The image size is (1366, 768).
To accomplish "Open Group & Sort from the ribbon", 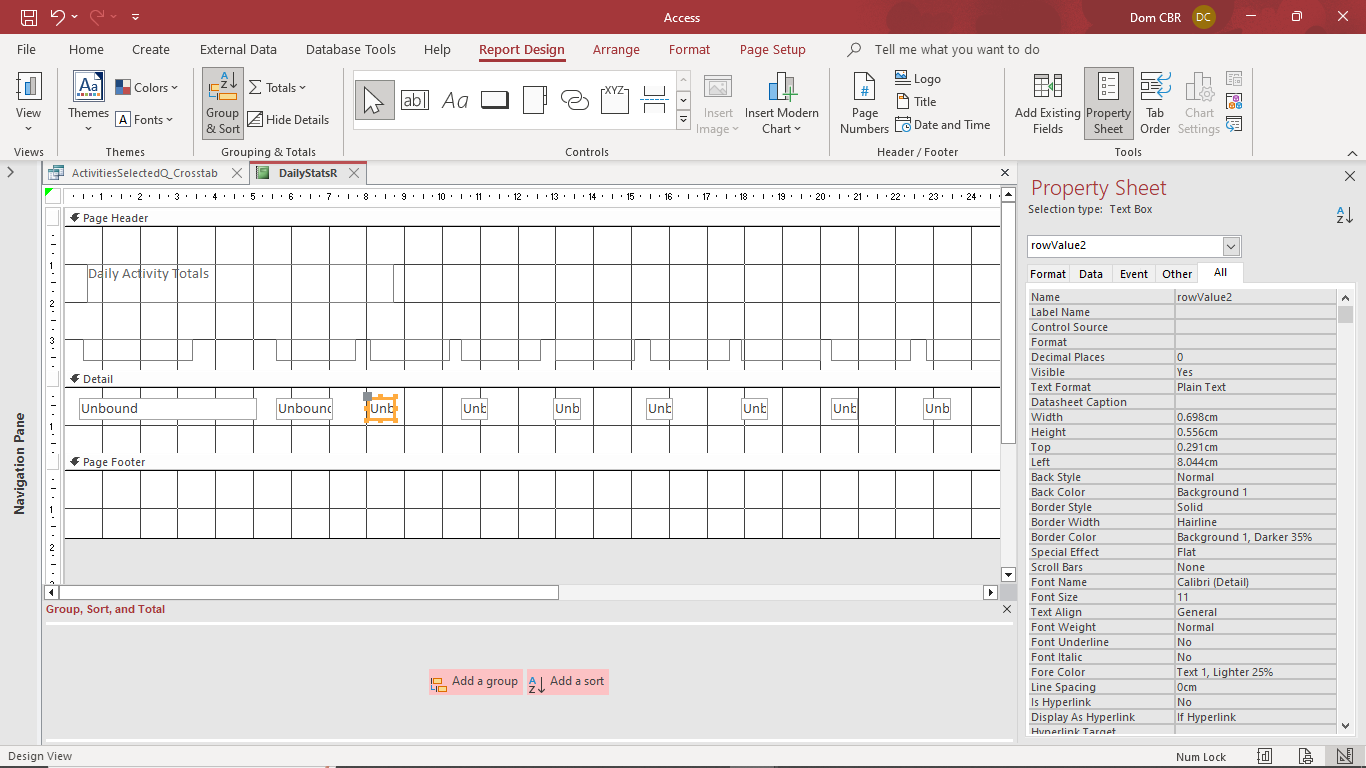I will [x=221, y=103].
